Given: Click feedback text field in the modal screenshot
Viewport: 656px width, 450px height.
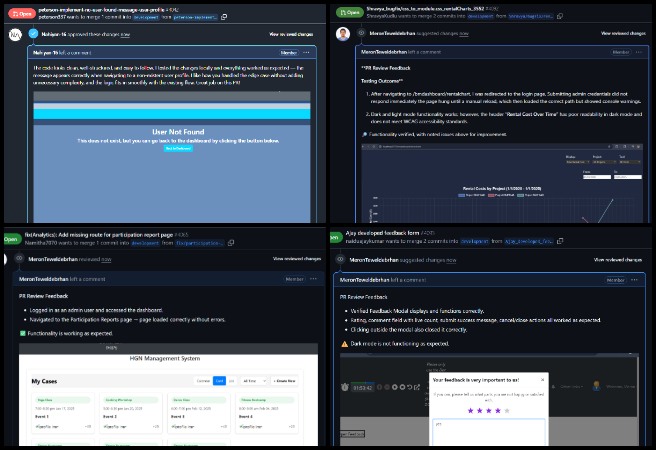Looking at the screenshot, I should tap(488, 431).
